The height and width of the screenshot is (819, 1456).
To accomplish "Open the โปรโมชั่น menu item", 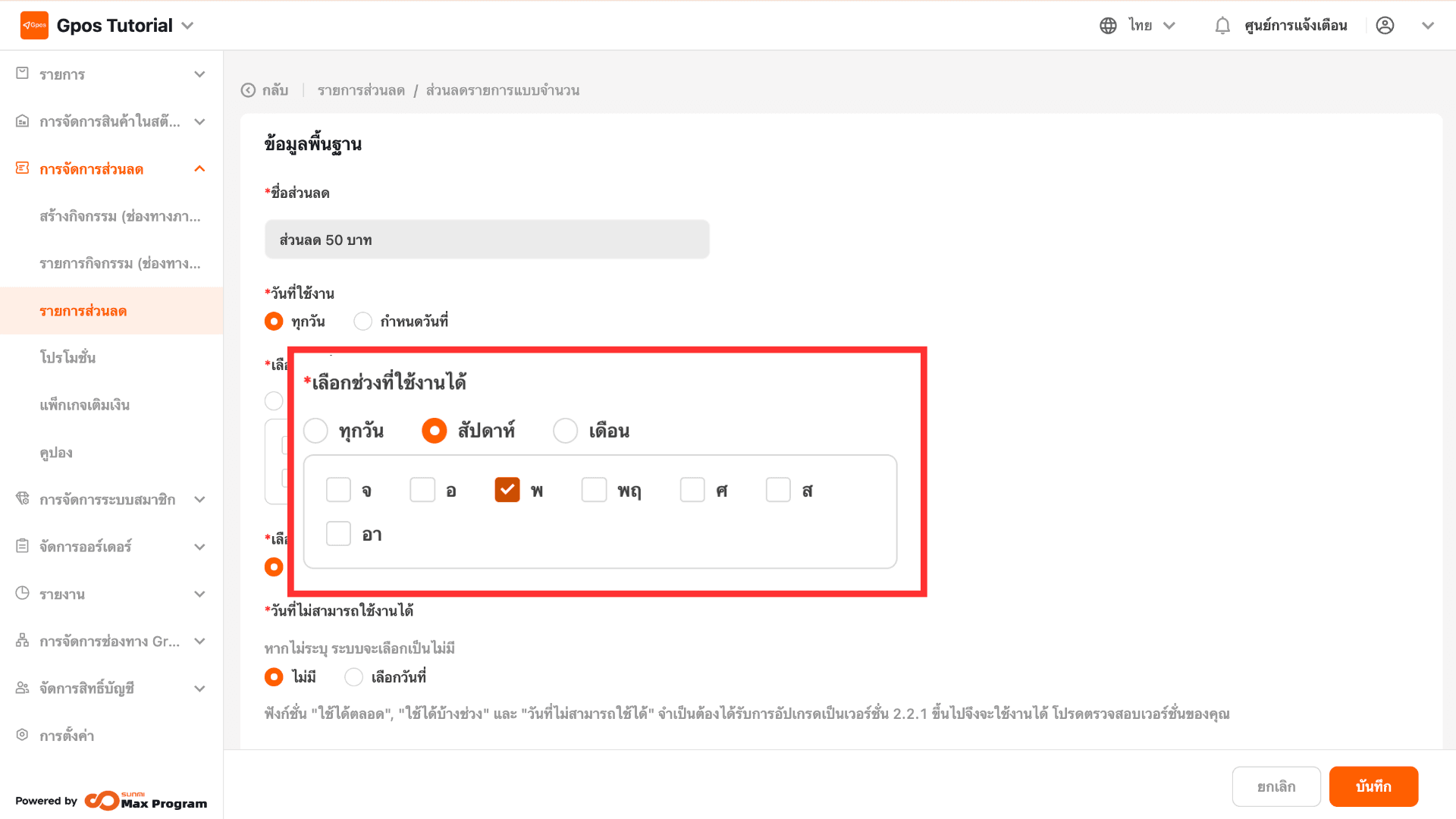I will pyautogui.click(x=68, y=358).
